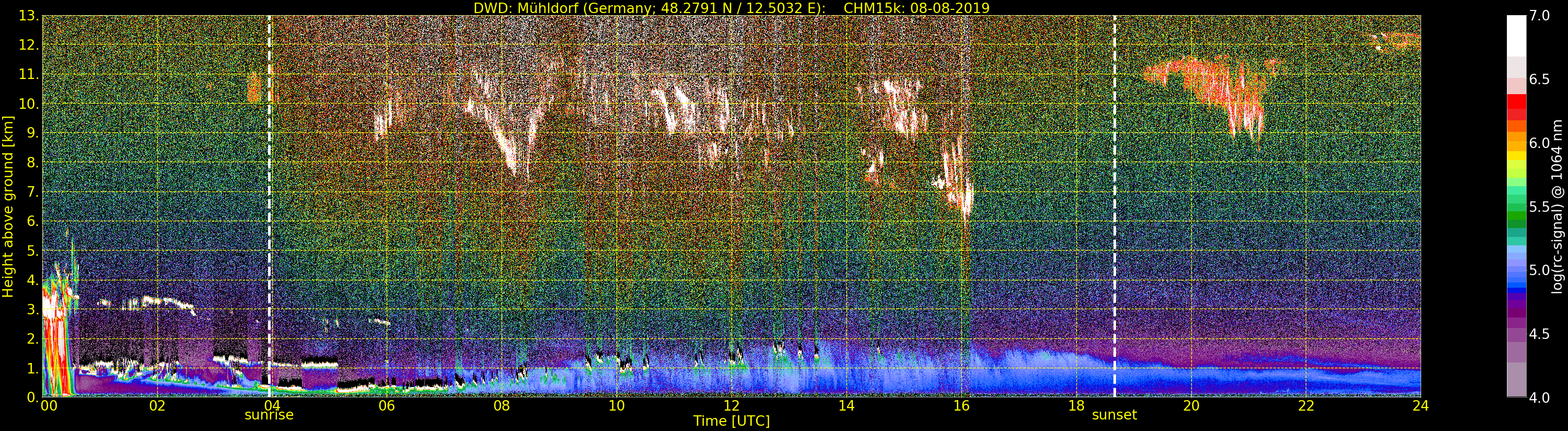The width and height of the screenshot is (1568, 431).
Task: Click the '06' time tick label
Action: (387, 405)
